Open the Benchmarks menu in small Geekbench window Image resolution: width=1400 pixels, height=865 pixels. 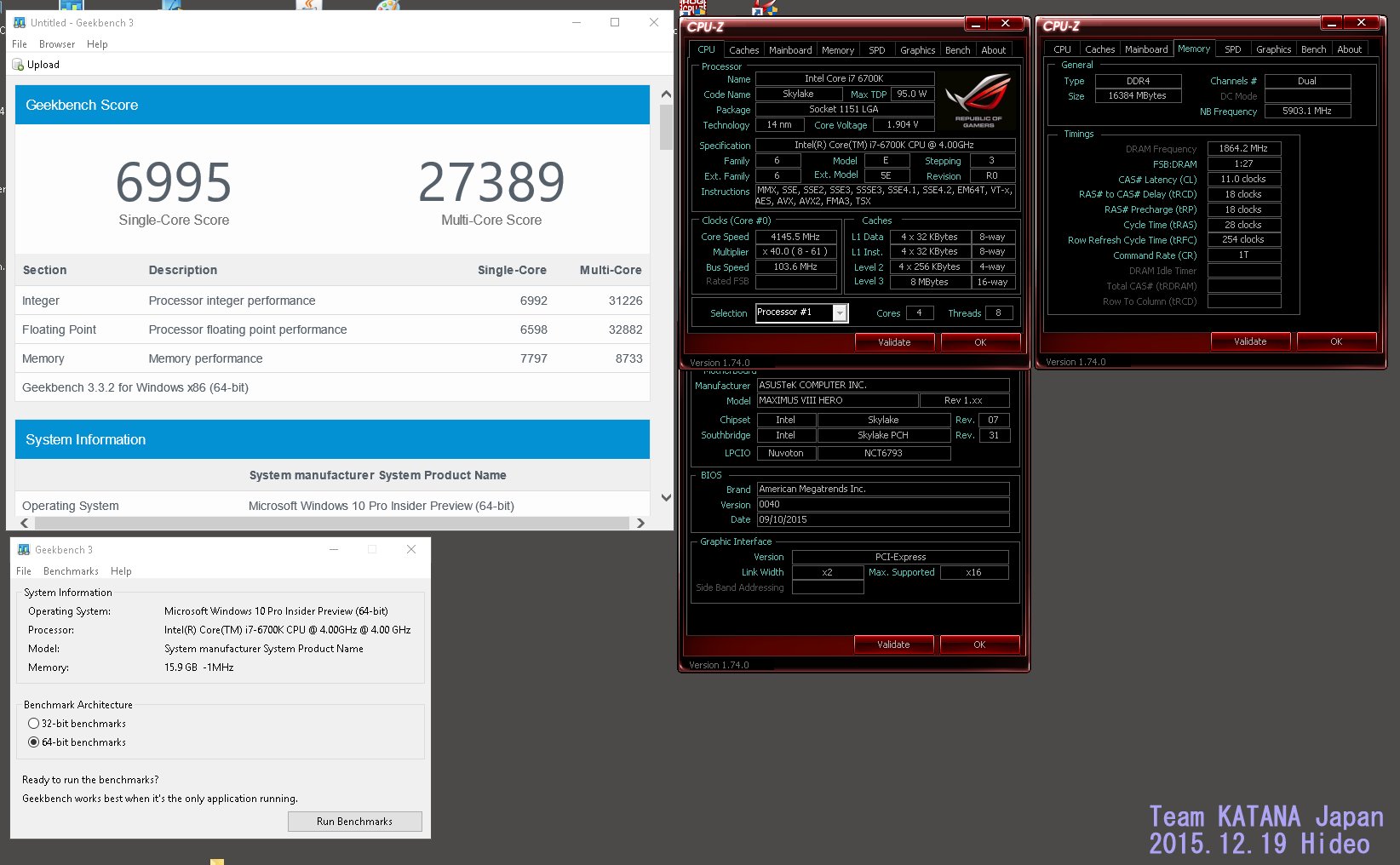point(71,571)
